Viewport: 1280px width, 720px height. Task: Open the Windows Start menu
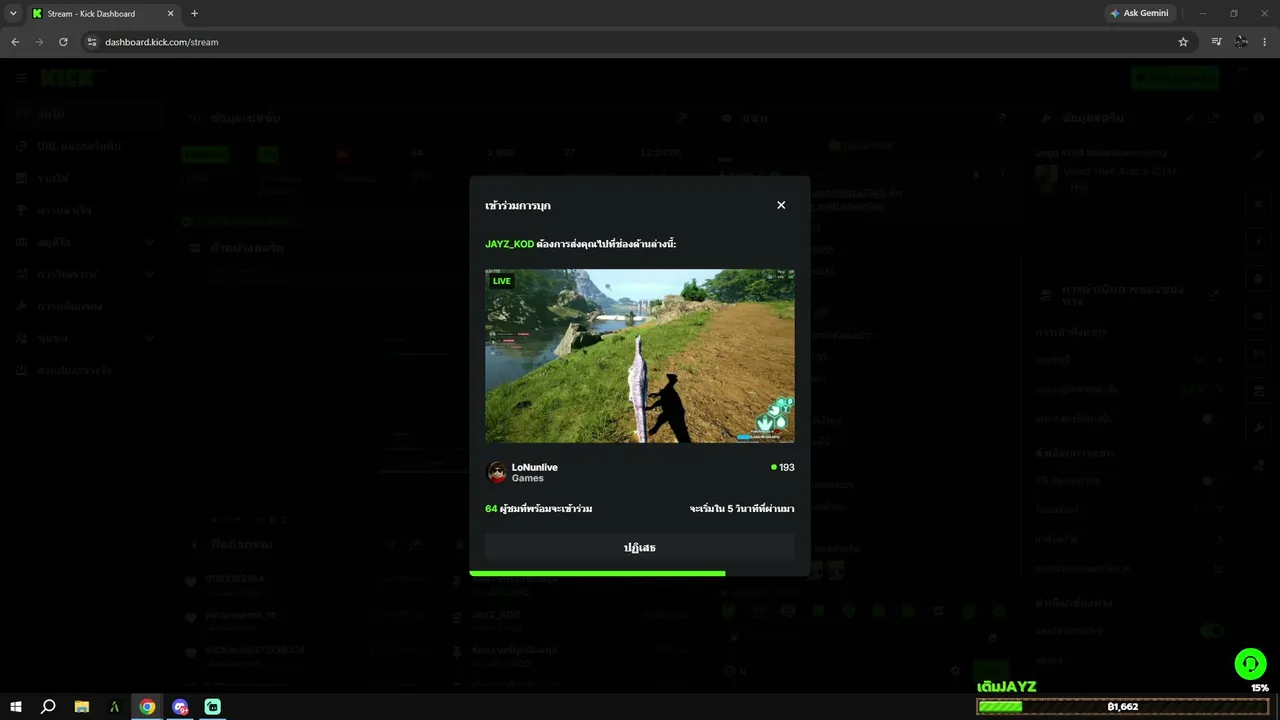16,706
